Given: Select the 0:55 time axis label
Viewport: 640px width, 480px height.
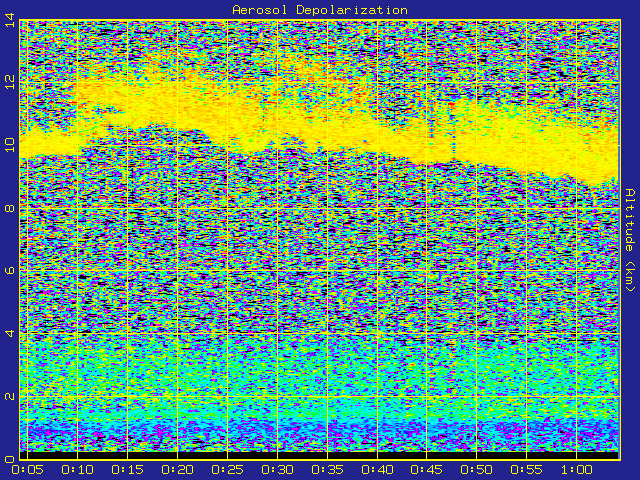Looking at the screenshot, I should pyautogui.click(x=527, y=469).
